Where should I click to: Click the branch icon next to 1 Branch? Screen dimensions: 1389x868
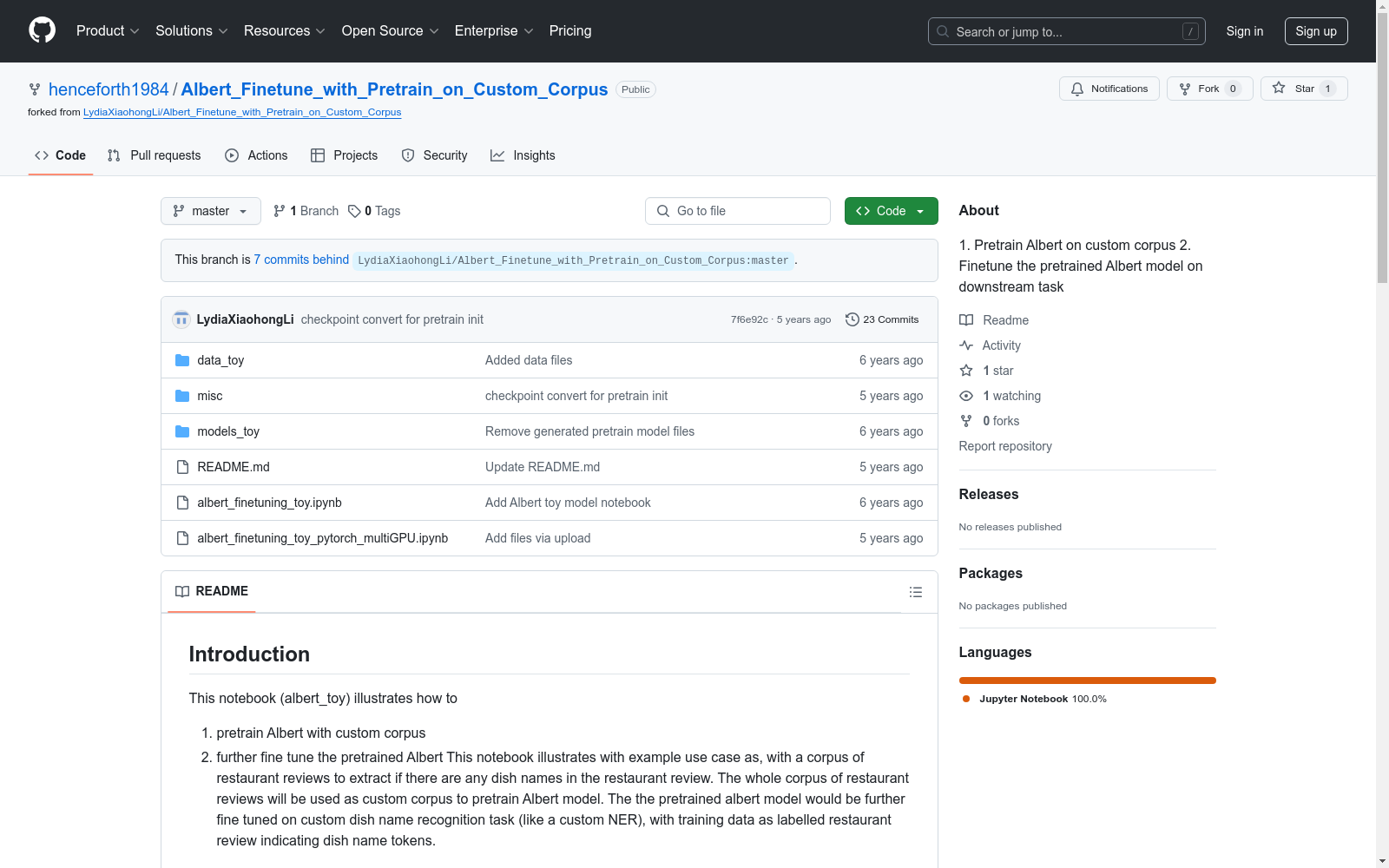[280, 211]
